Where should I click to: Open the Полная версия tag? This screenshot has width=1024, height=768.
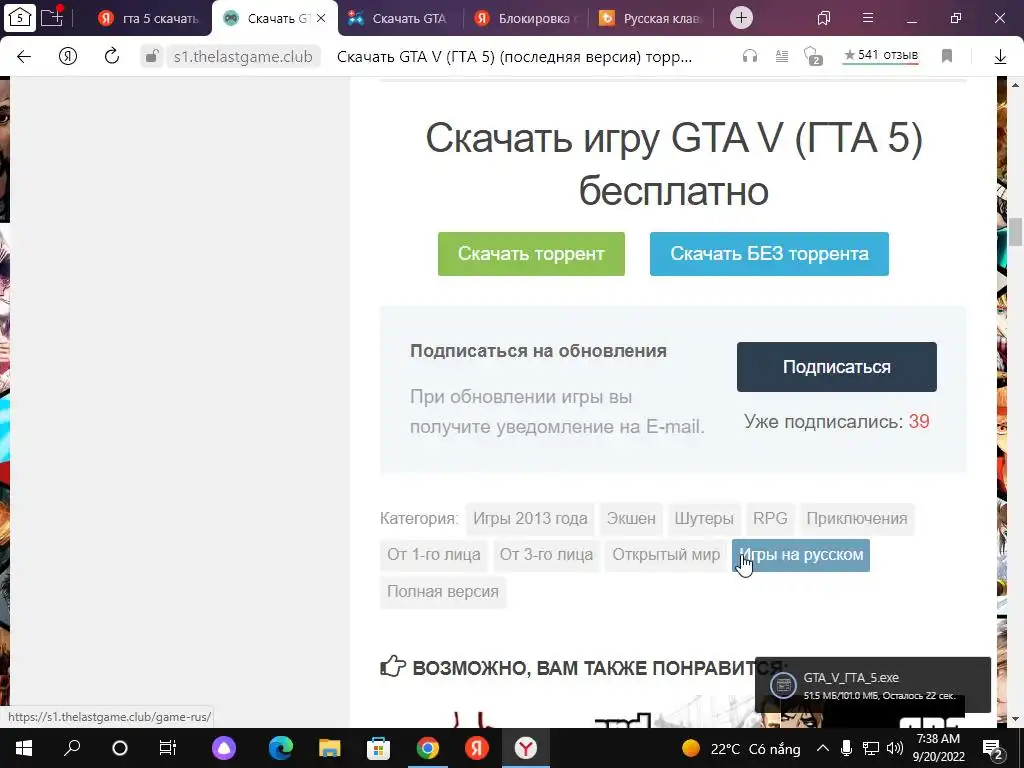point(443,592)
